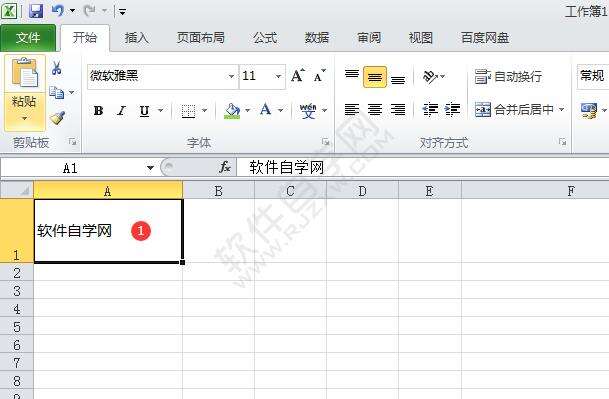Open the font color dropdown arrow

(x=280, y=111)
